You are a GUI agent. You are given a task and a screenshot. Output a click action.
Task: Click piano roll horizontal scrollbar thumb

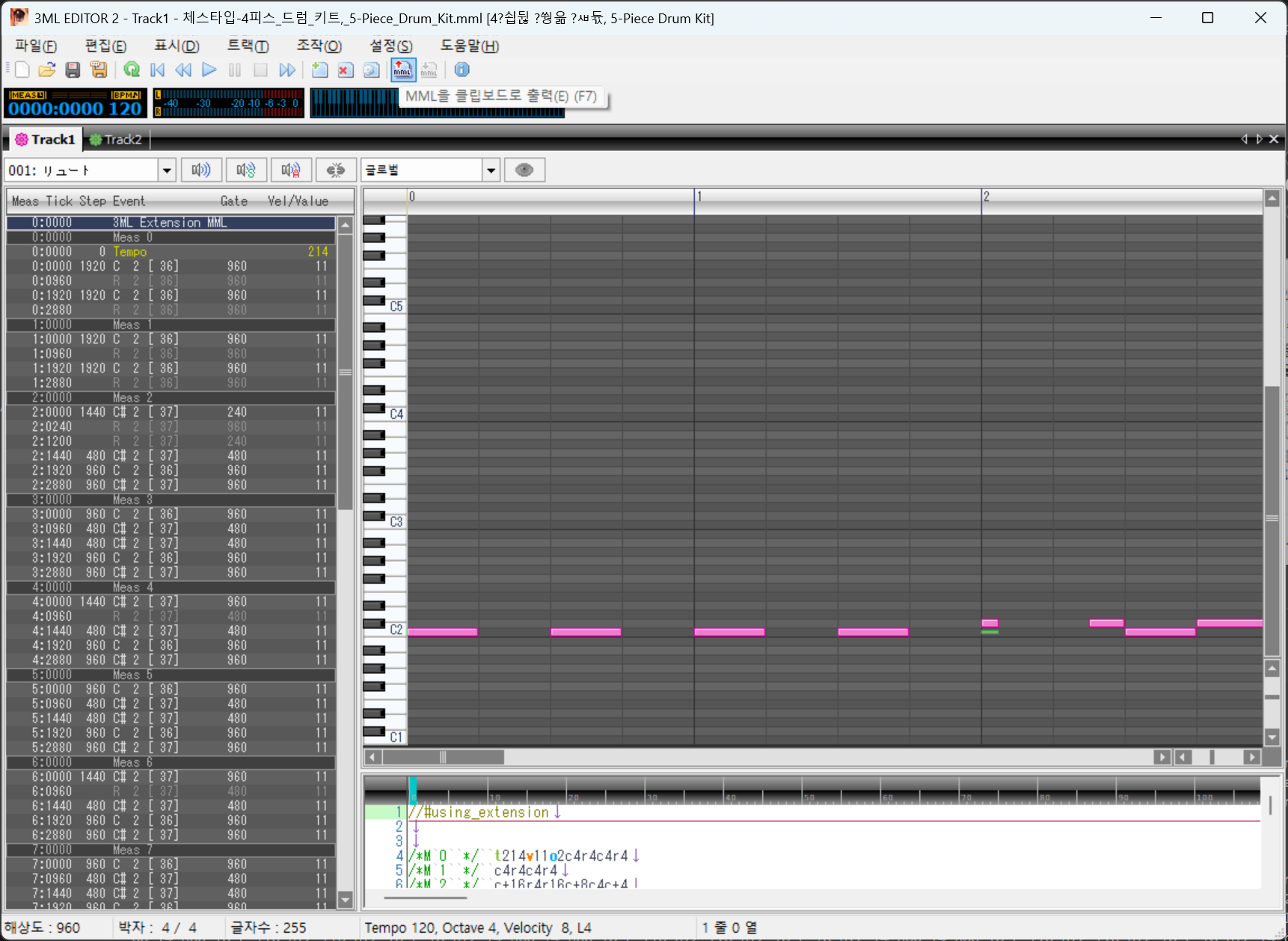coord(443,757)
